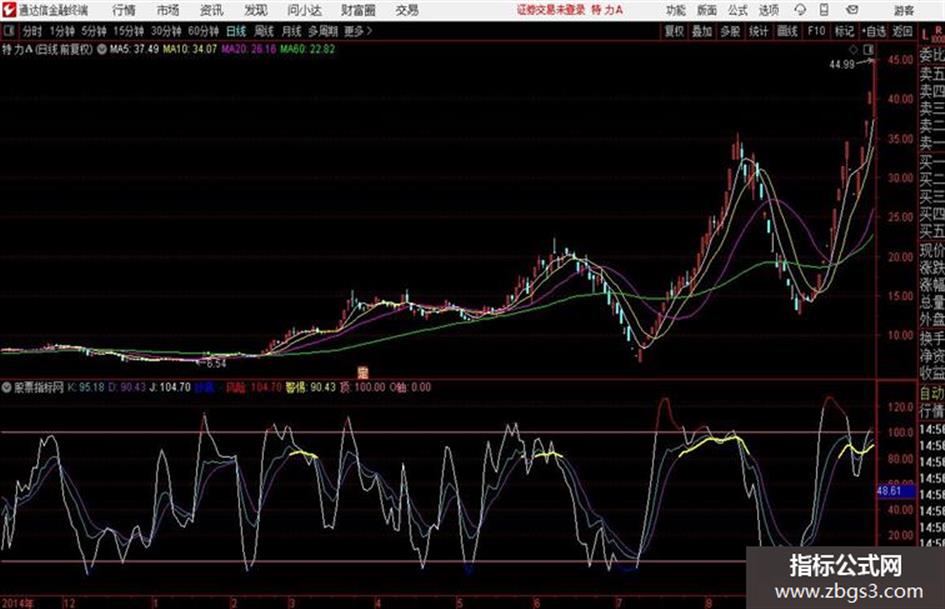The width and height of the screenshot is (945, 609).
Task: Click the 游客 user account label
Action: (904, 10)
